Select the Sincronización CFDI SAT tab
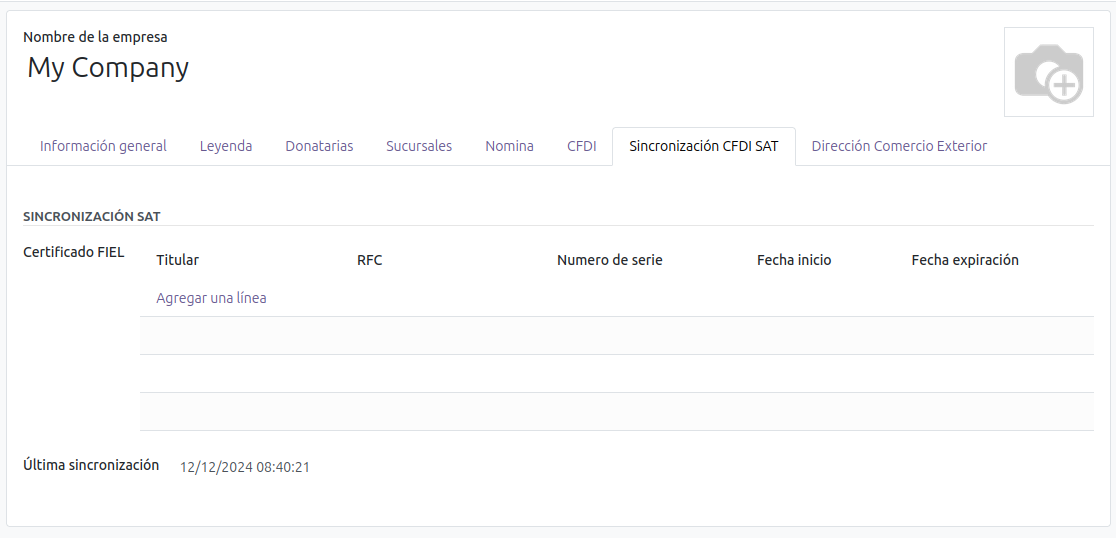Screen dimensions: 1116x538 pyautogui.click(x=703, y=146)
